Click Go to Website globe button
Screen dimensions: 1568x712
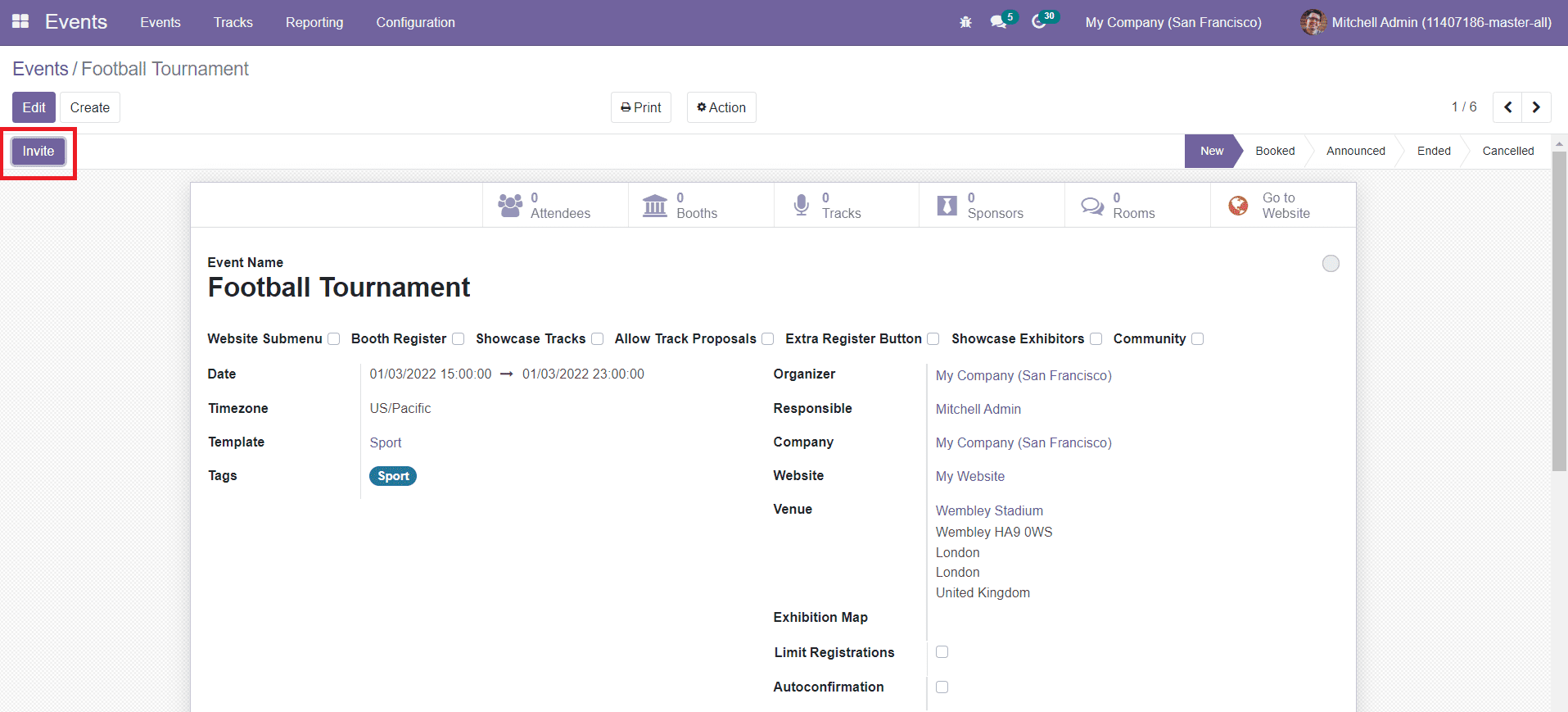(x=1283, y=205)
